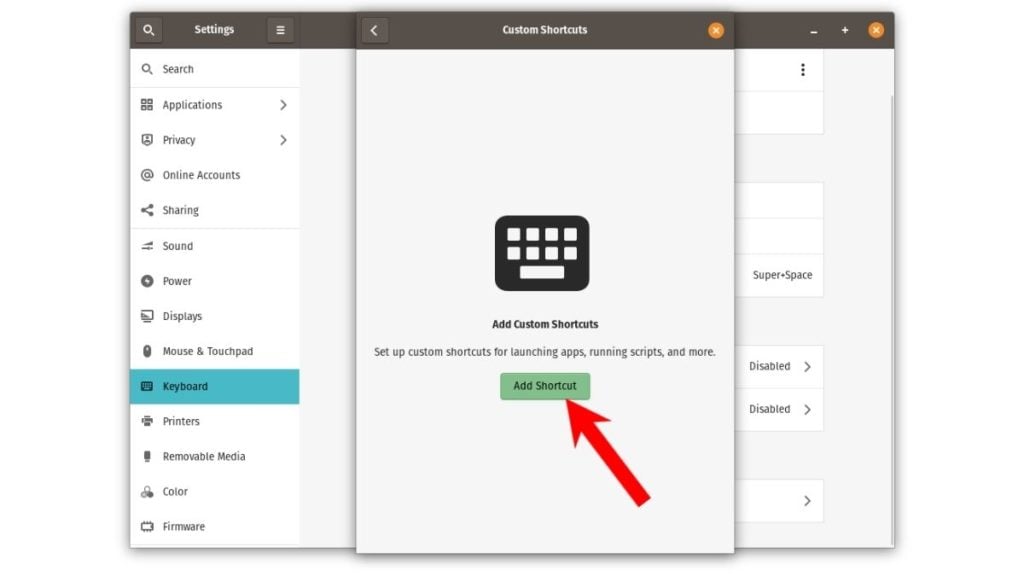This screenshot has height=576, width=1024.
Task: Switch to Mouse & Touchpad settings
Action: (x=207, y=351)
